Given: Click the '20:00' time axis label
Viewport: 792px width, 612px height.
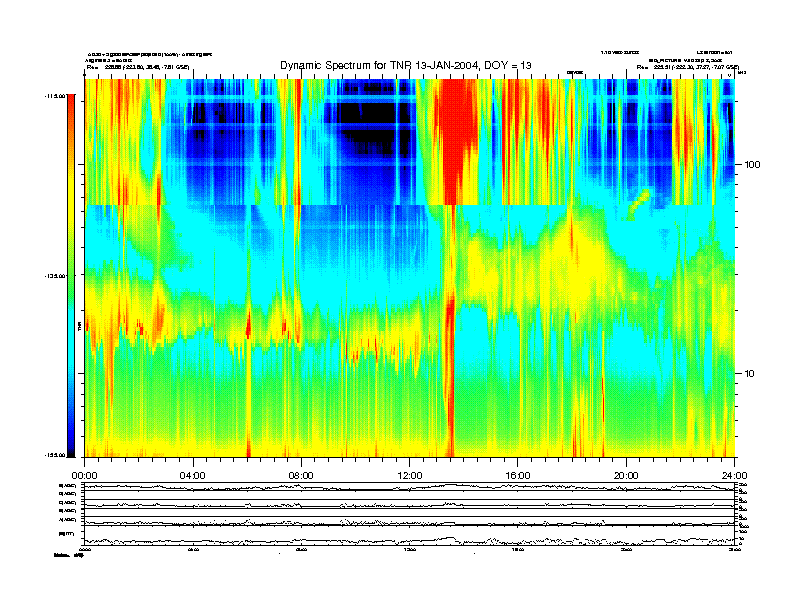Looking at the screenshot, I should (626, 476).
